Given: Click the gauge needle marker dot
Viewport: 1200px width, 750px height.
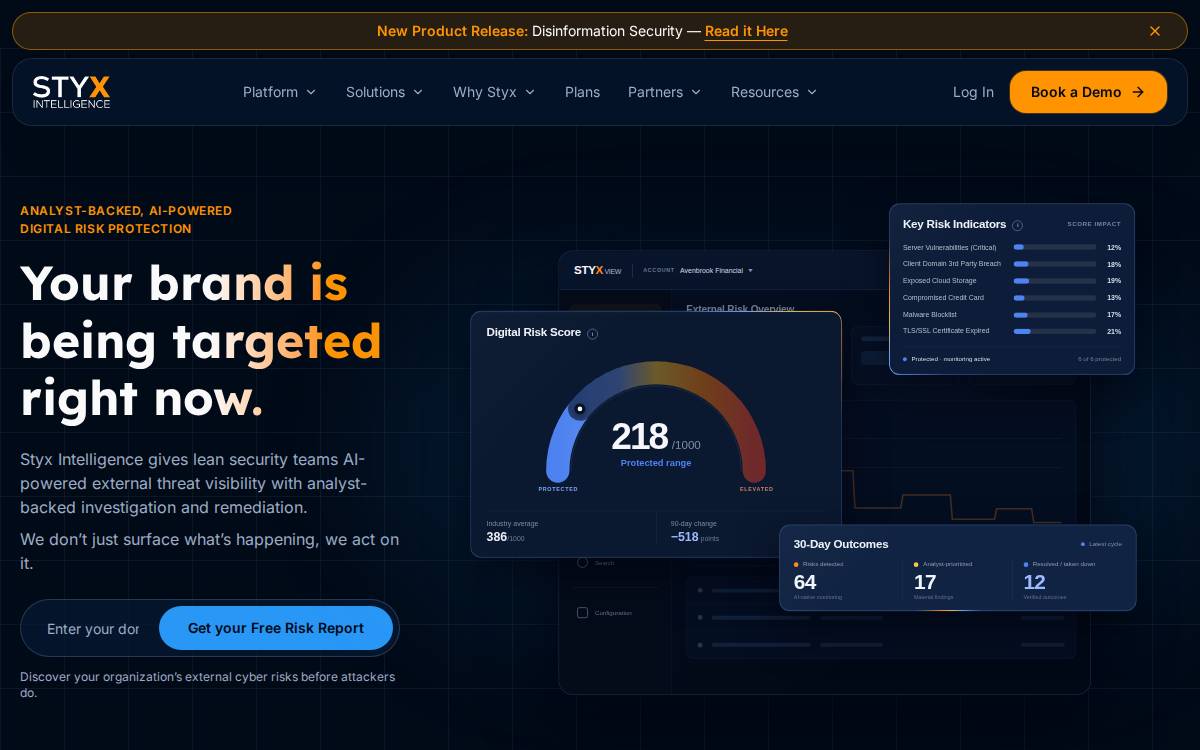Looking at the screenshot, I should pyautogui.click(x=579, y=409).
